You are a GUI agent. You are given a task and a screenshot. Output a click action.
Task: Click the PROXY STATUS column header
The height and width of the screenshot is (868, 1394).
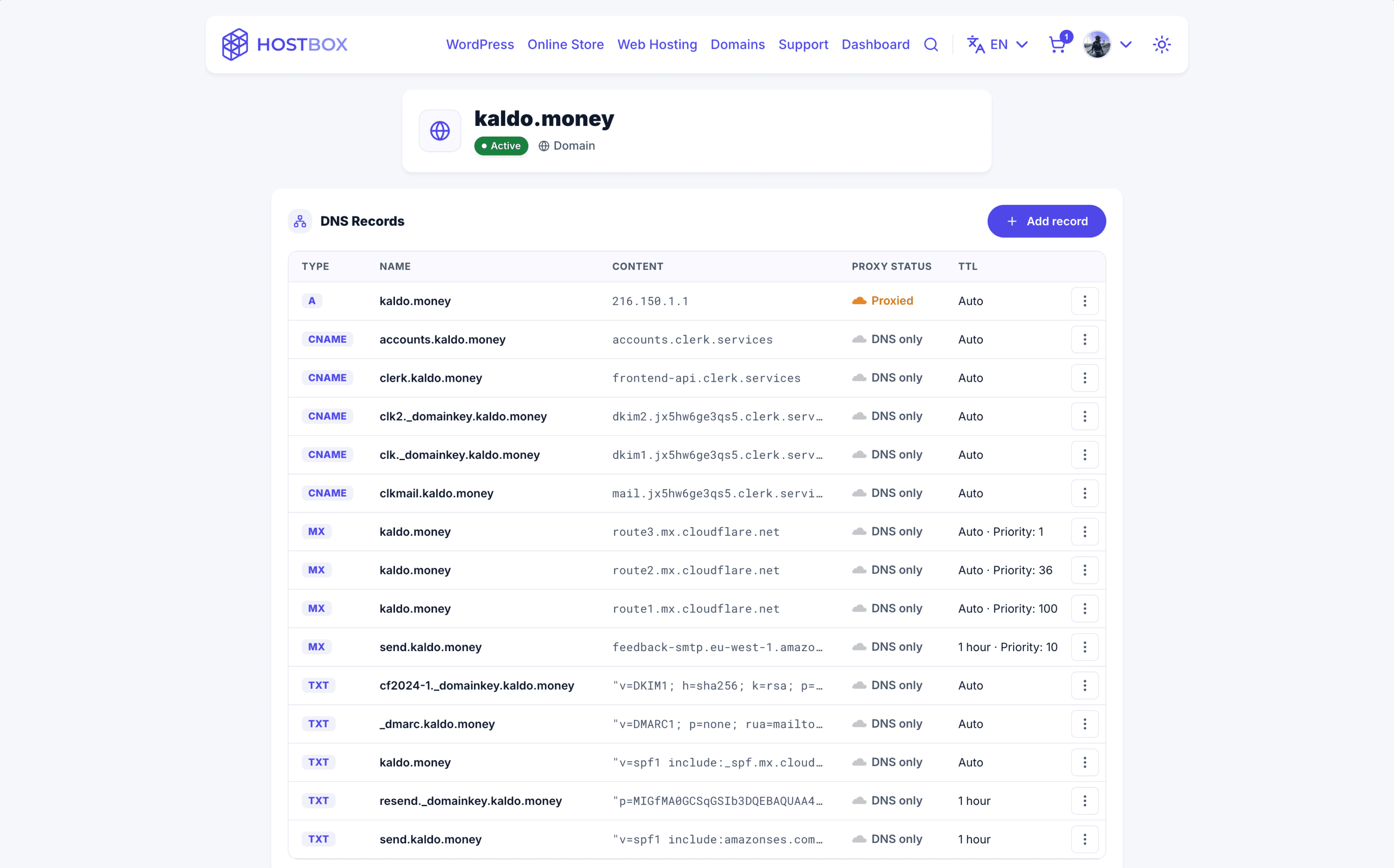pos(891,267)
